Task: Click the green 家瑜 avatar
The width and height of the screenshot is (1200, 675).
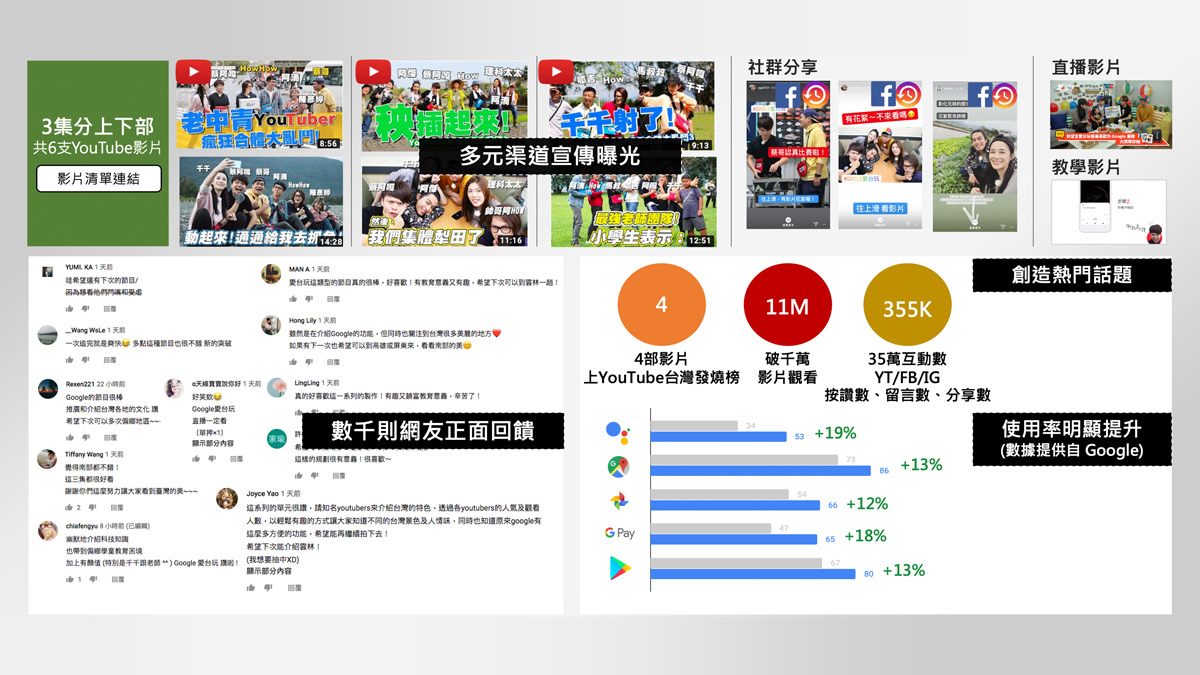Action: (x=276, y=438)
